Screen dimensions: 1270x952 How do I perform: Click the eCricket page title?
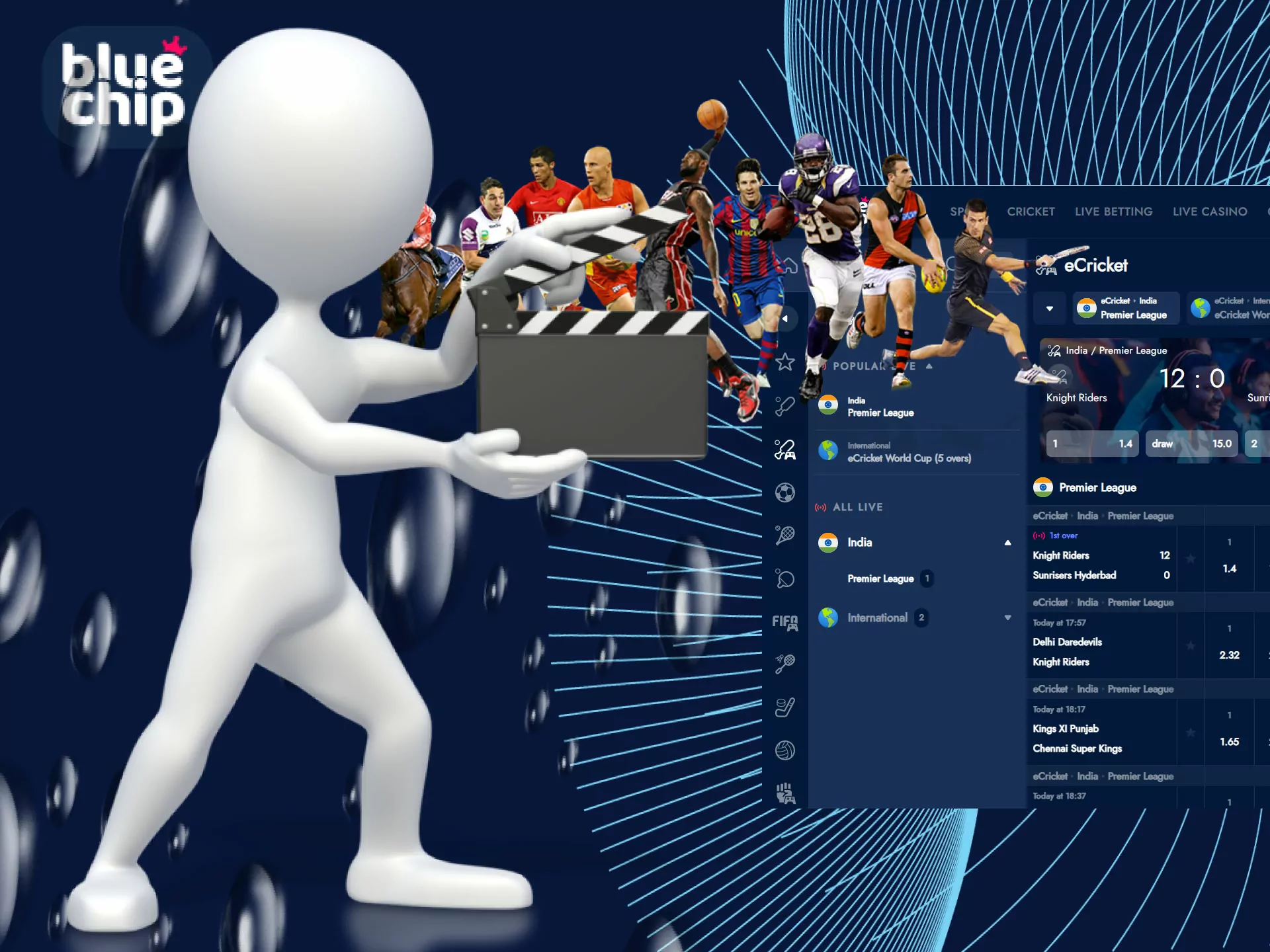click(x=1095, y=265)
